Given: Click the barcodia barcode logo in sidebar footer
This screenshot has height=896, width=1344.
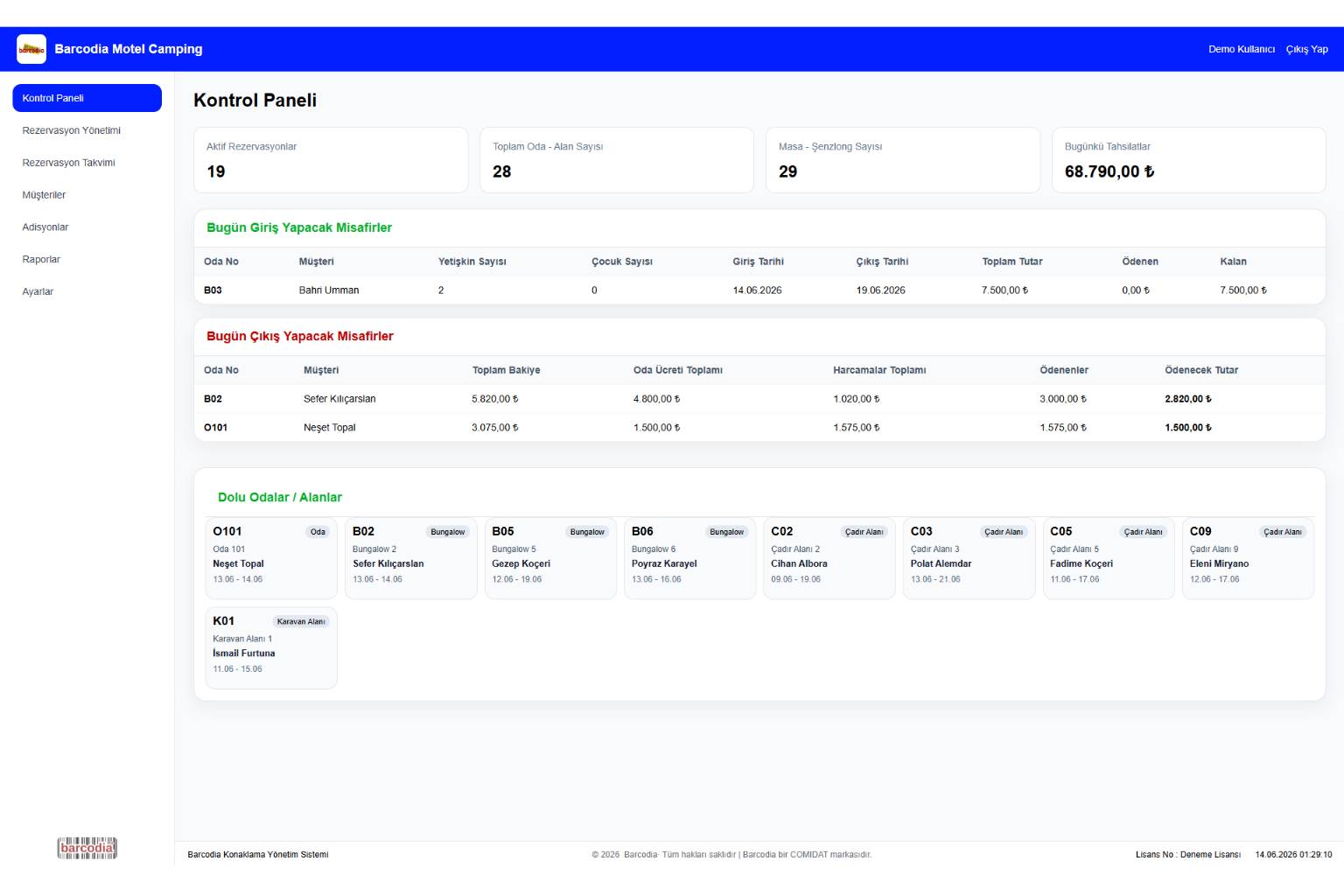Looking at the screenshot, I should tap(87, 848).
